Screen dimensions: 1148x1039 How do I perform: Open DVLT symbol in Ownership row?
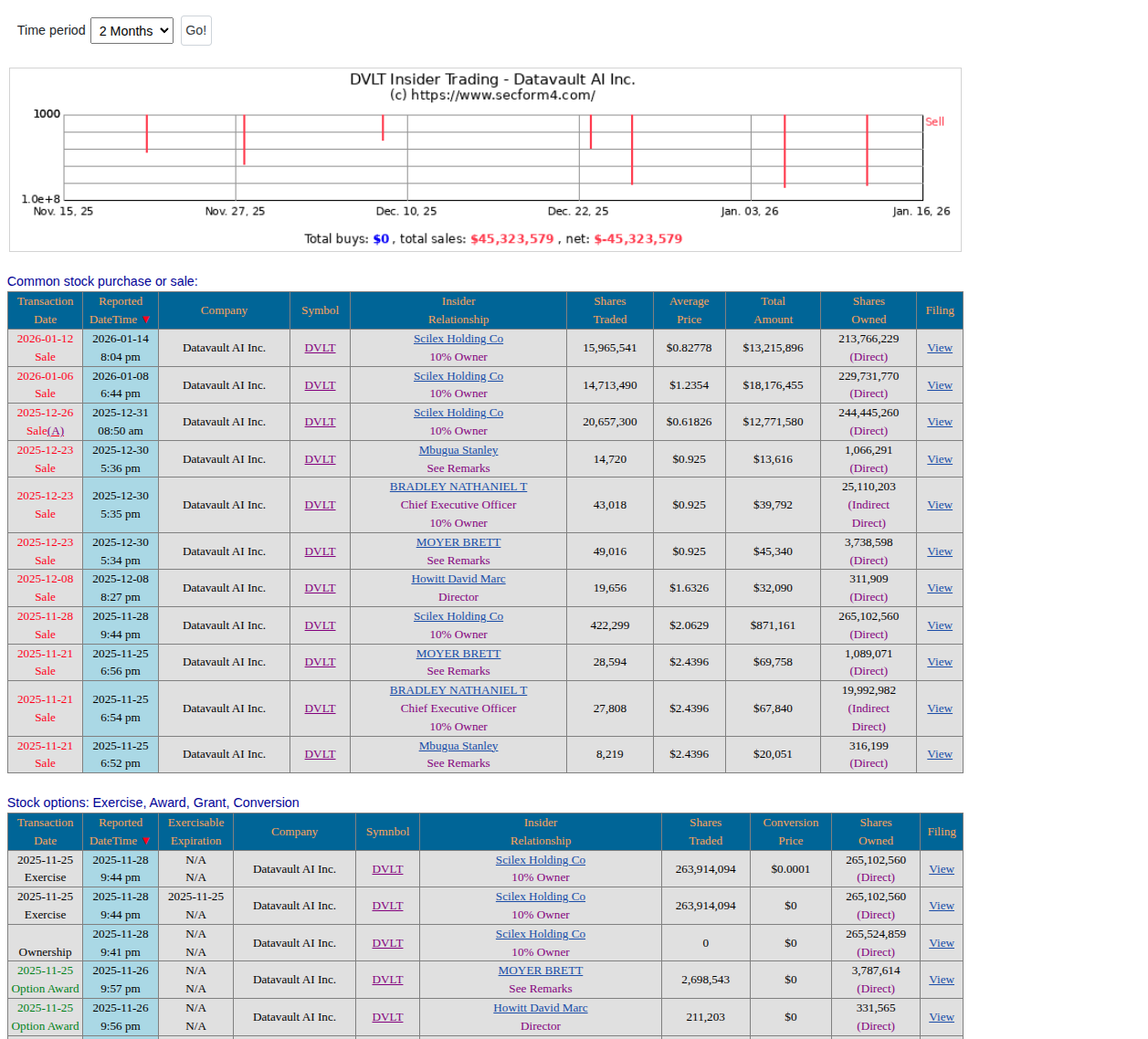(387, 943)
